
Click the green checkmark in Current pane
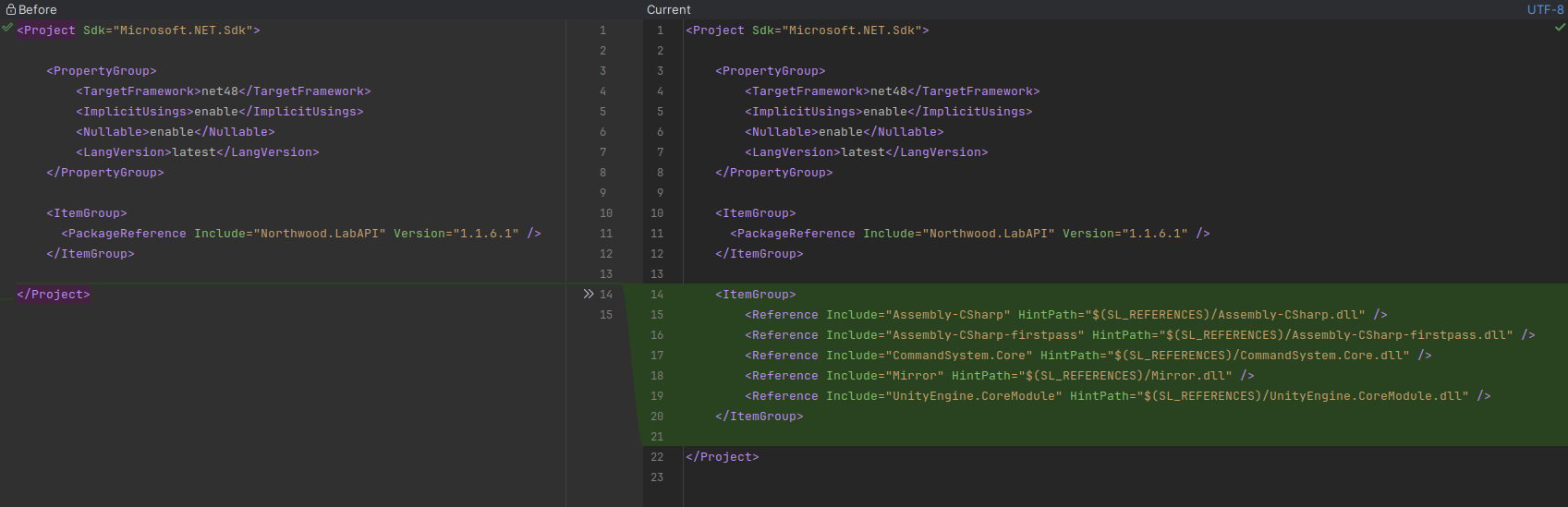coord(1560,28)
